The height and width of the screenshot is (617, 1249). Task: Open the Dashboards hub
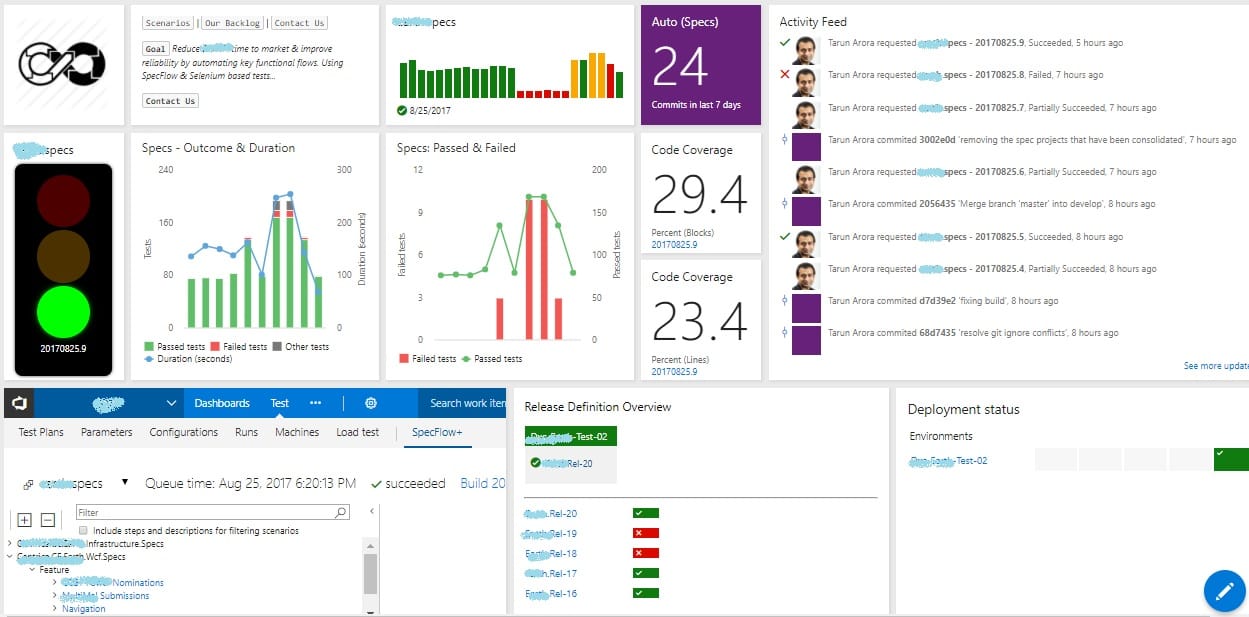click(x=222, y=403)
